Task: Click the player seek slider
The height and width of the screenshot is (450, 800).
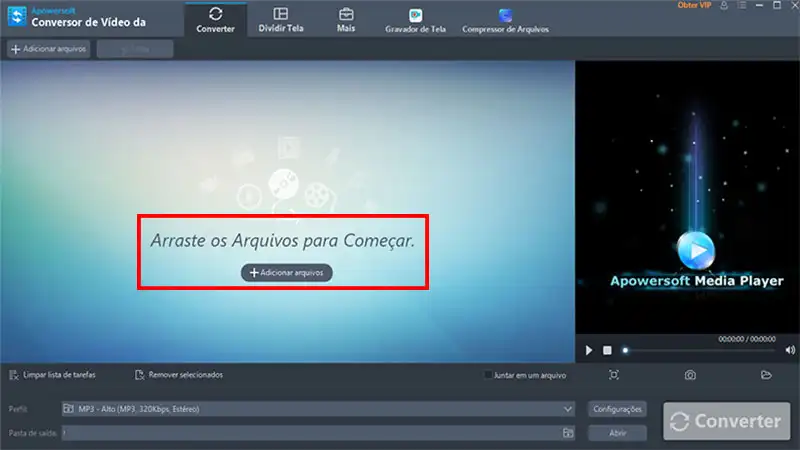Action: pyautogui.click(x=700, y=350)
